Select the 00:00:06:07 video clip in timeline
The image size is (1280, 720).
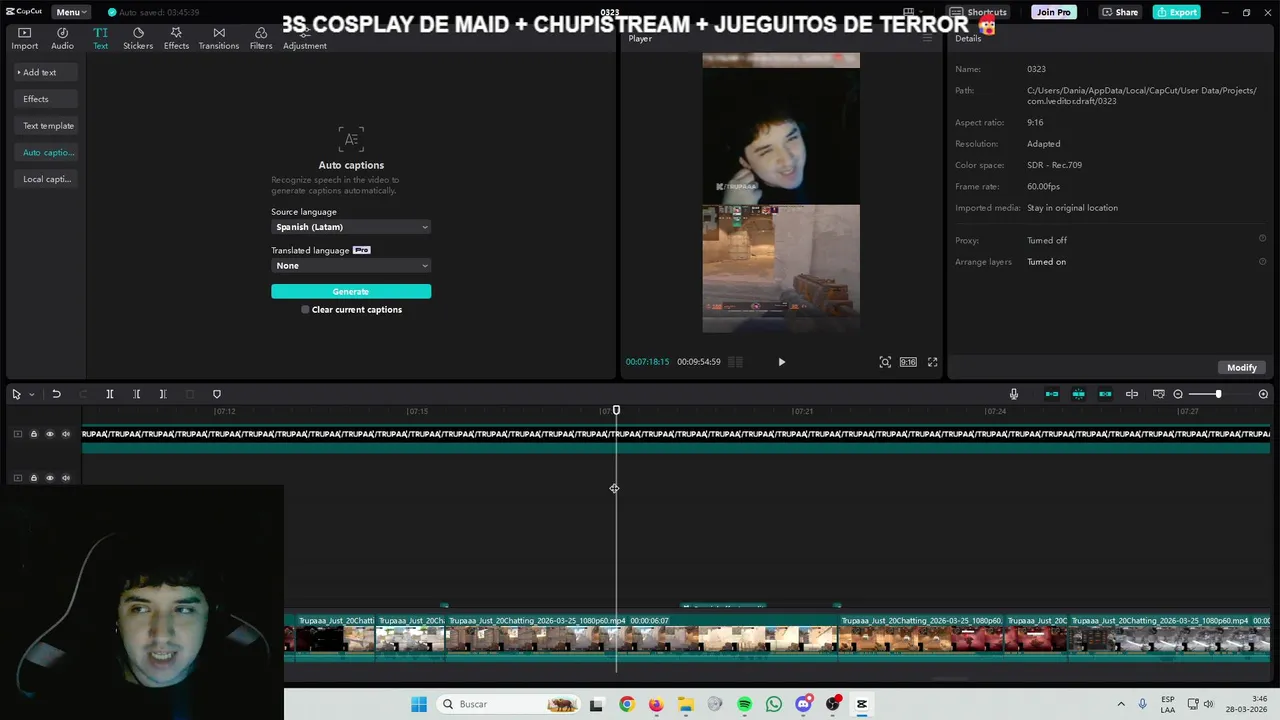point(641,636)
